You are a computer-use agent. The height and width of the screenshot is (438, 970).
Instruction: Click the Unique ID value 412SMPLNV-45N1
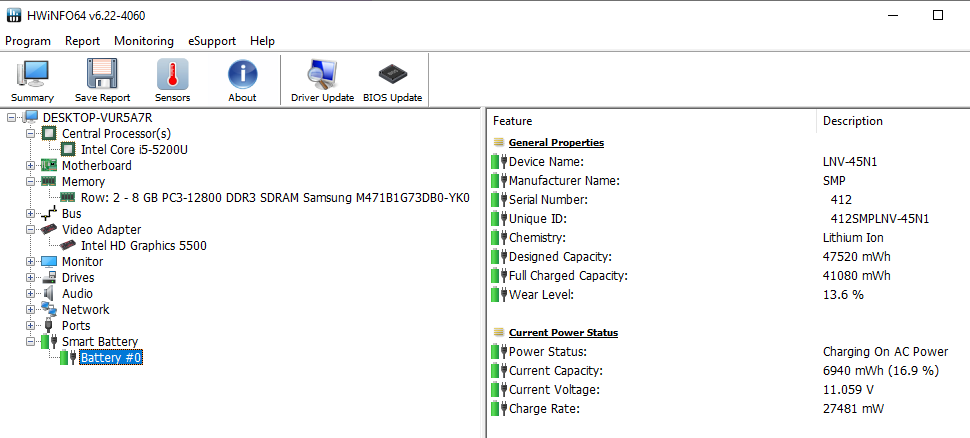(x=880, y=218)
